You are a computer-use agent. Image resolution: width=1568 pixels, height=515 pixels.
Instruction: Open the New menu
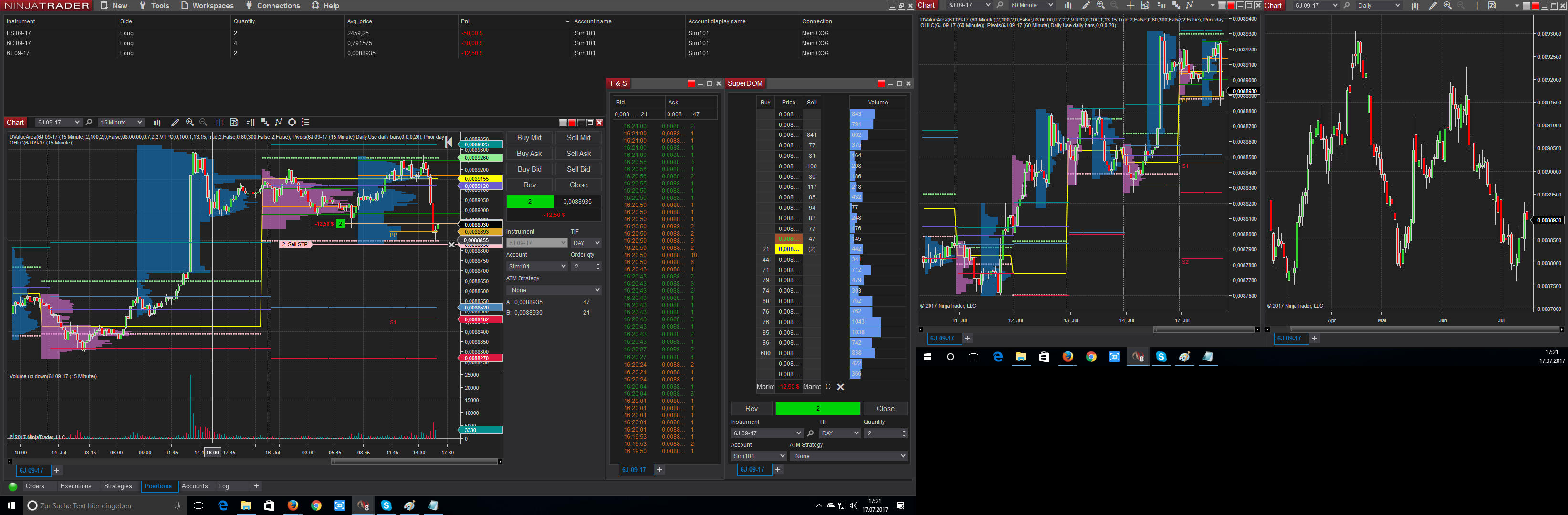coord(114,5)
